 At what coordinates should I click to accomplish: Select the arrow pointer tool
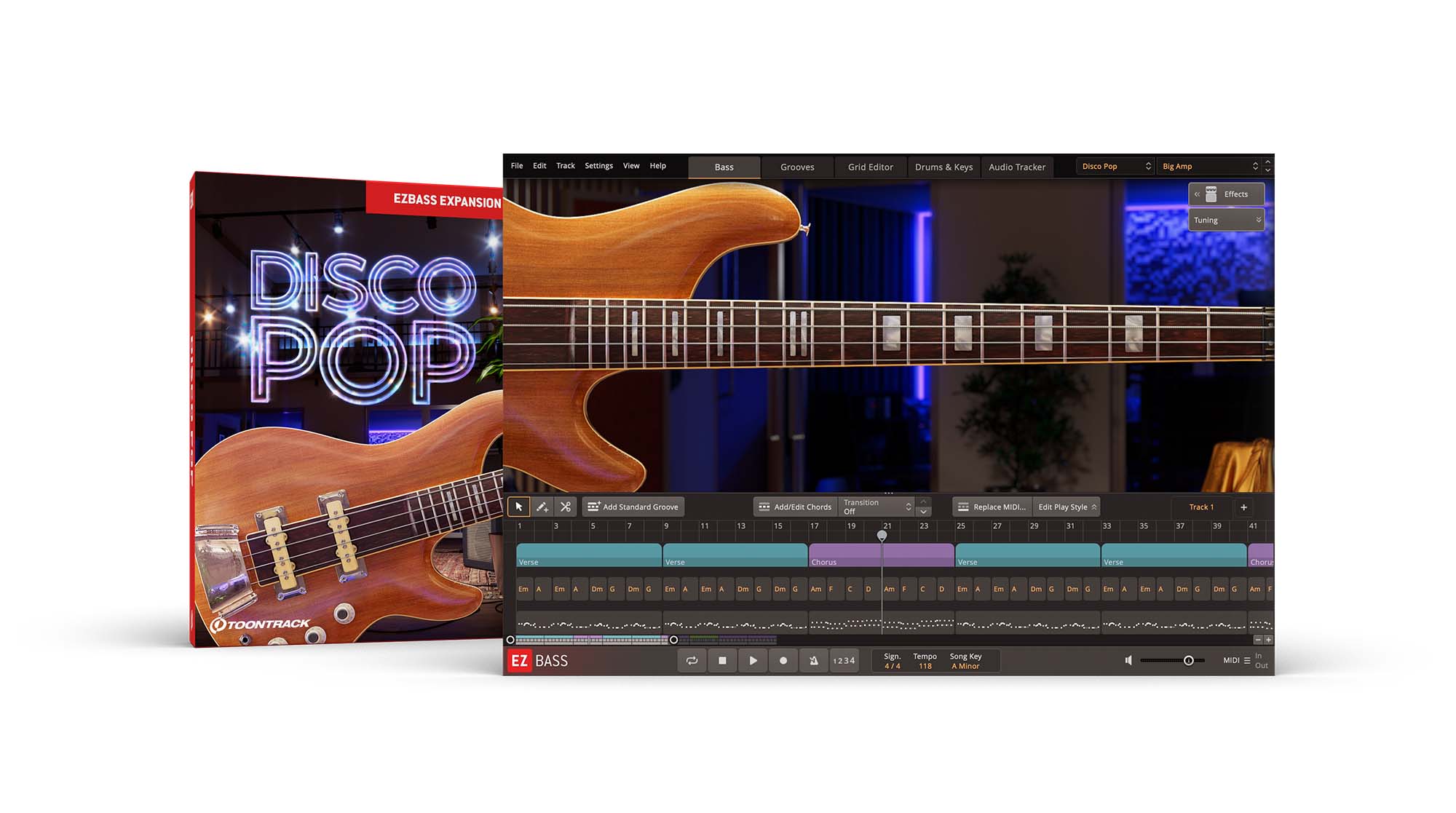pyautogui.click(x=518, y=507)
